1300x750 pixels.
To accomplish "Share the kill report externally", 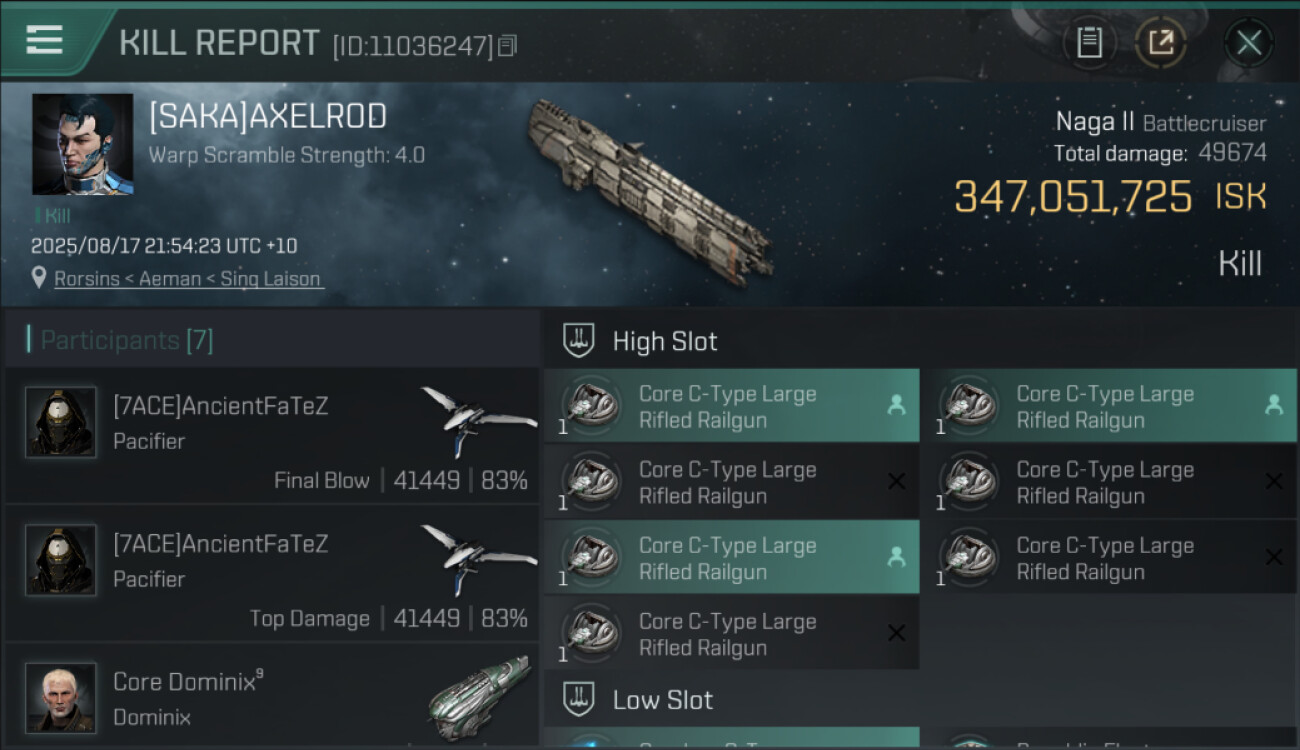I will click(1161, 43).
